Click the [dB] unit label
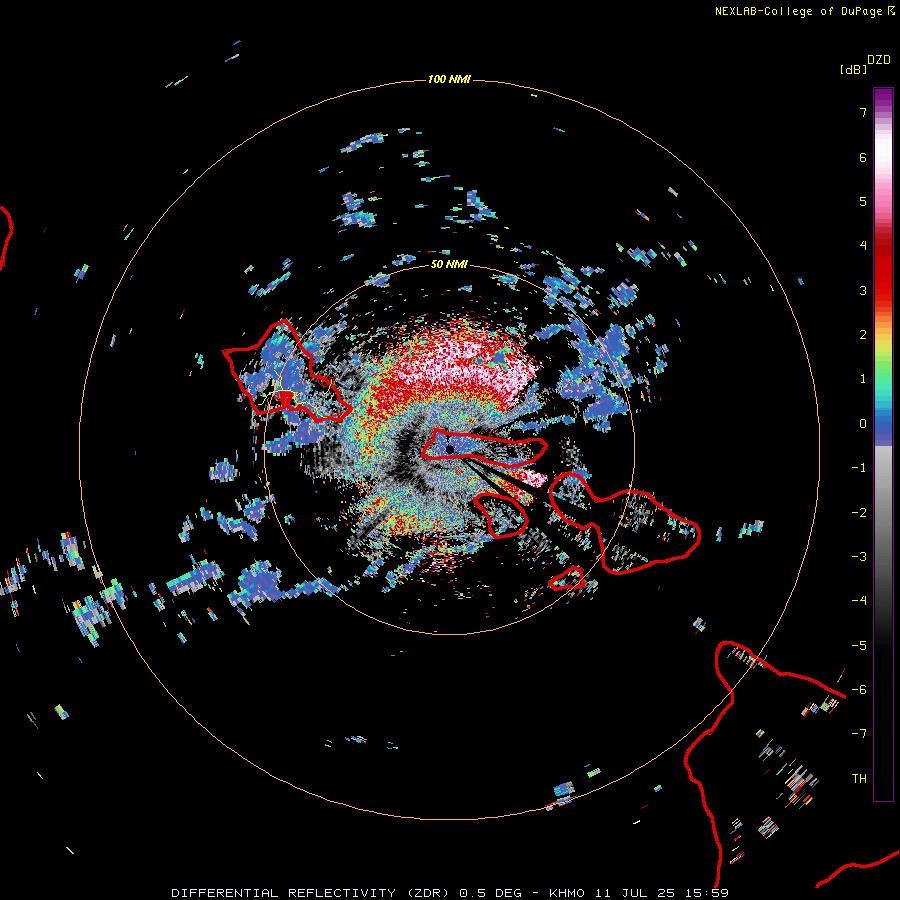 (x=853, y=70)
